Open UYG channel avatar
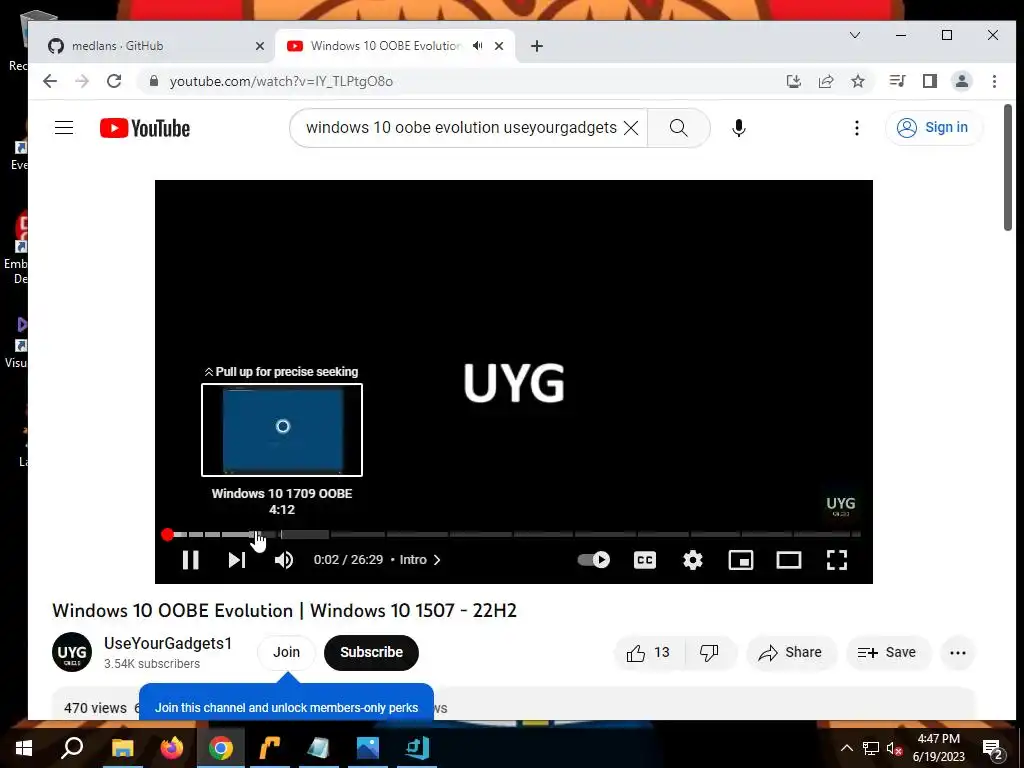Screen dimensions: 1024x768 tap(72, 652)
